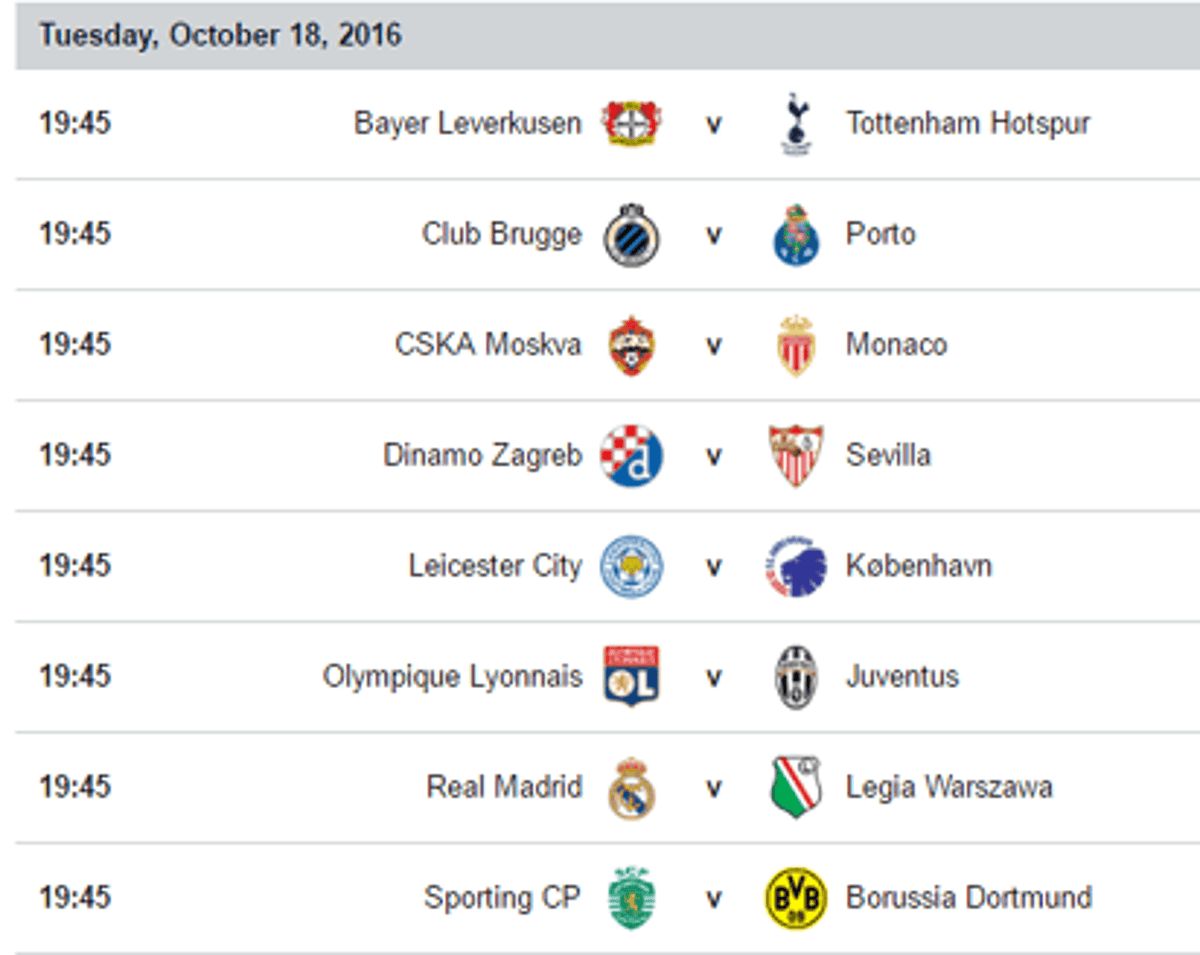Click the Tottenham Hotspur cockerel crest
The width and height of the screenshot is (1200, 955).
coord(796,124)
